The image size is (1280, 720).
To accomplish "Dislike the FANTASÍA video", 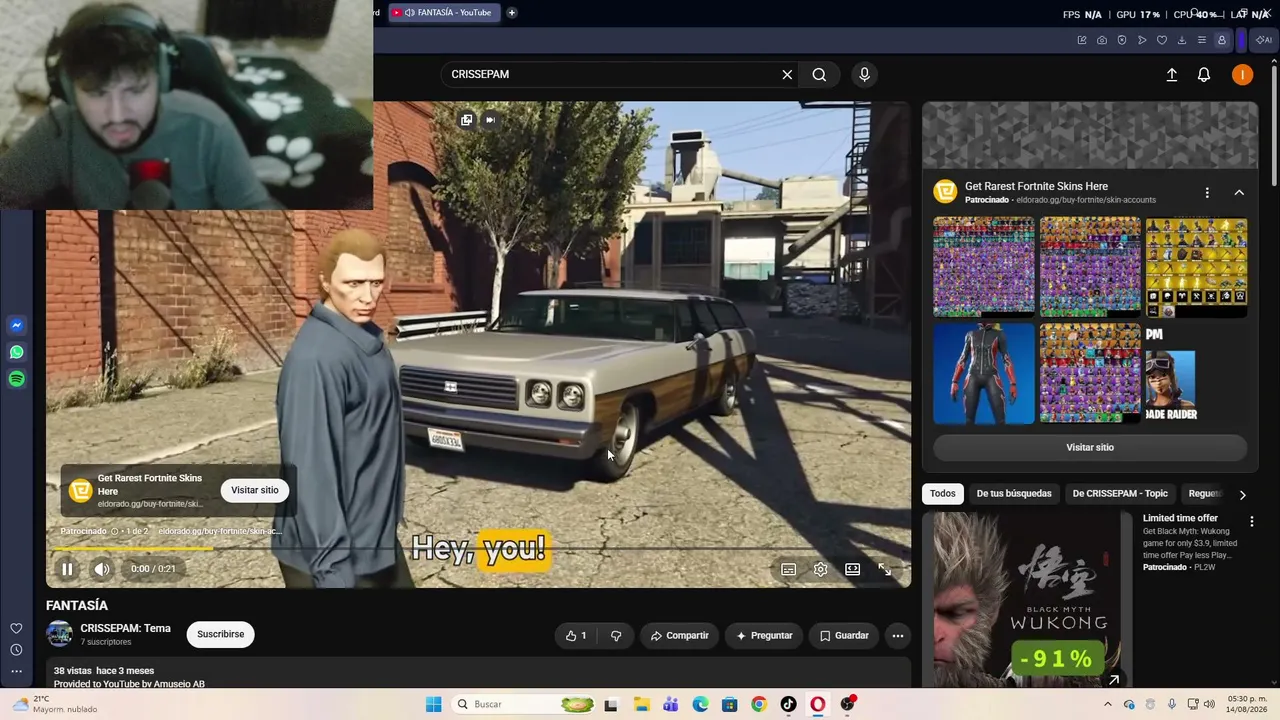I will pyautogui.click(x=616, y=635).
